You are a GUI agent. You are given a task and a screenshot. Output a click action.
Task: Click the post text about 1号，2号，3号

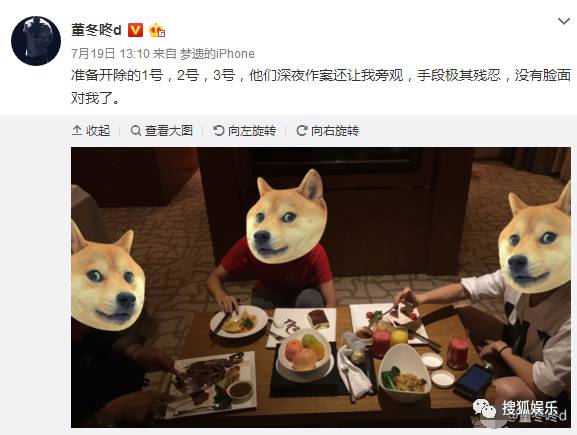point(321,86)
